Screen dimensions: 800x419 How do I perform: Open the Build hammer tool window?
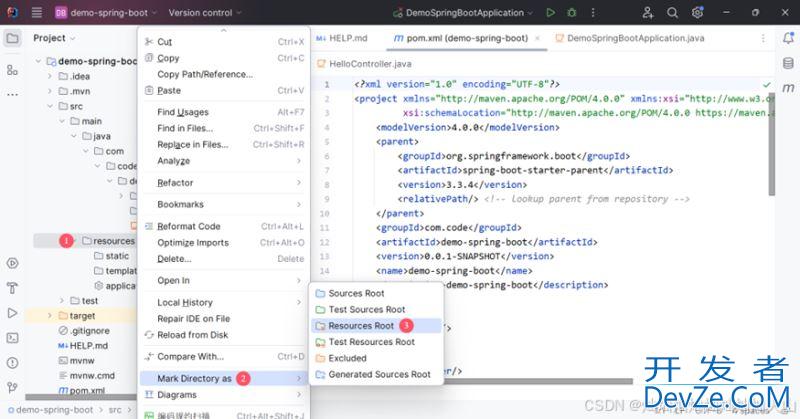(x=12, y=288)
